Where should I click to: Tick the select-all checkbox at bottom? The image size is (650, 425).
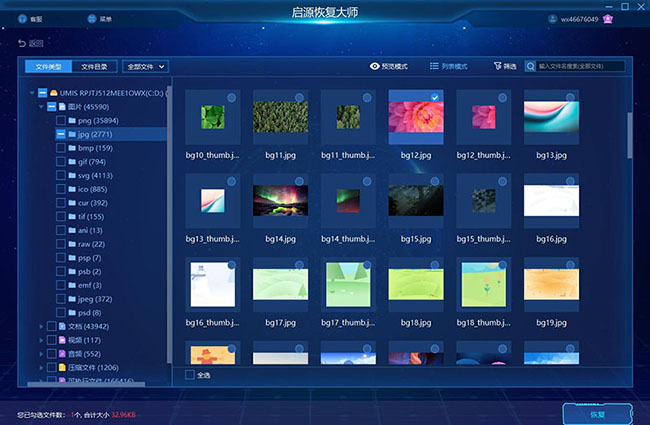[x=190, y=375]
